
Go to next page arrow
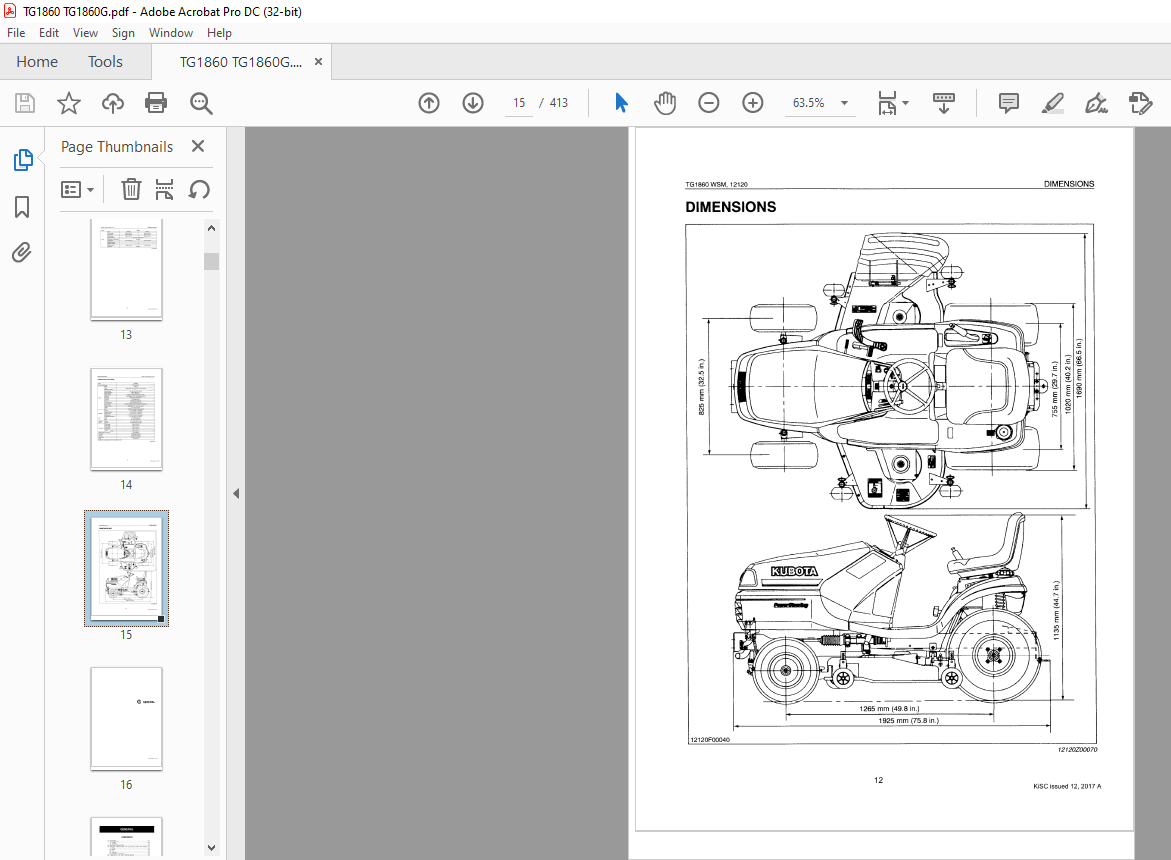coord(473,103)
